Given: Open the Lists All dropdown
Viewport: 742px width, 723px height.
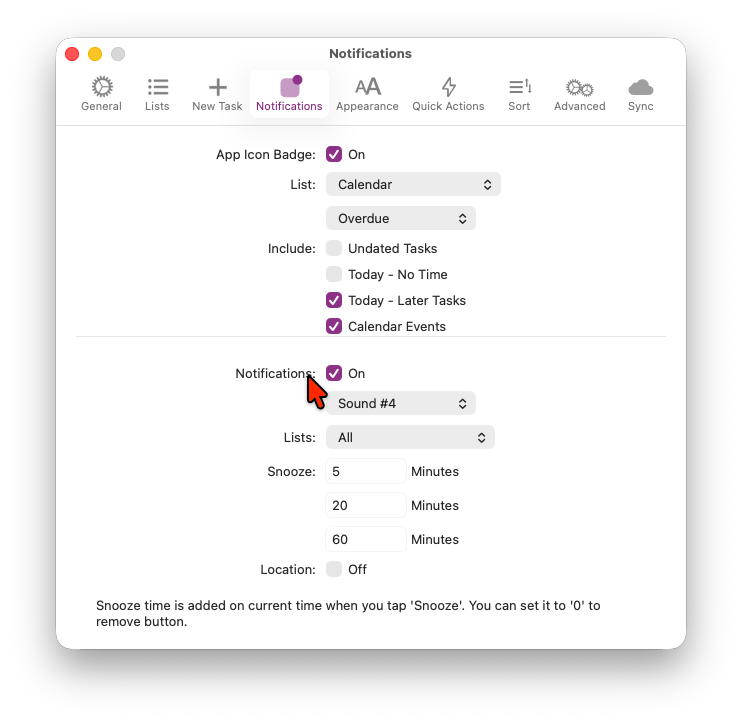Looking at the screenshot, I should [410, 437].
